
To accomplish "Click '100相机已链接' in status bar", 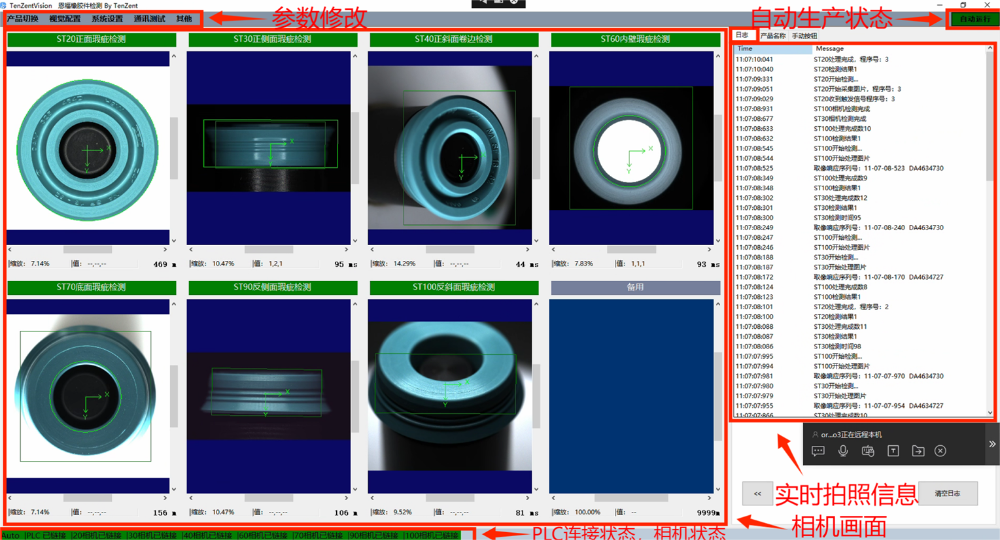I will click(432, 536).
